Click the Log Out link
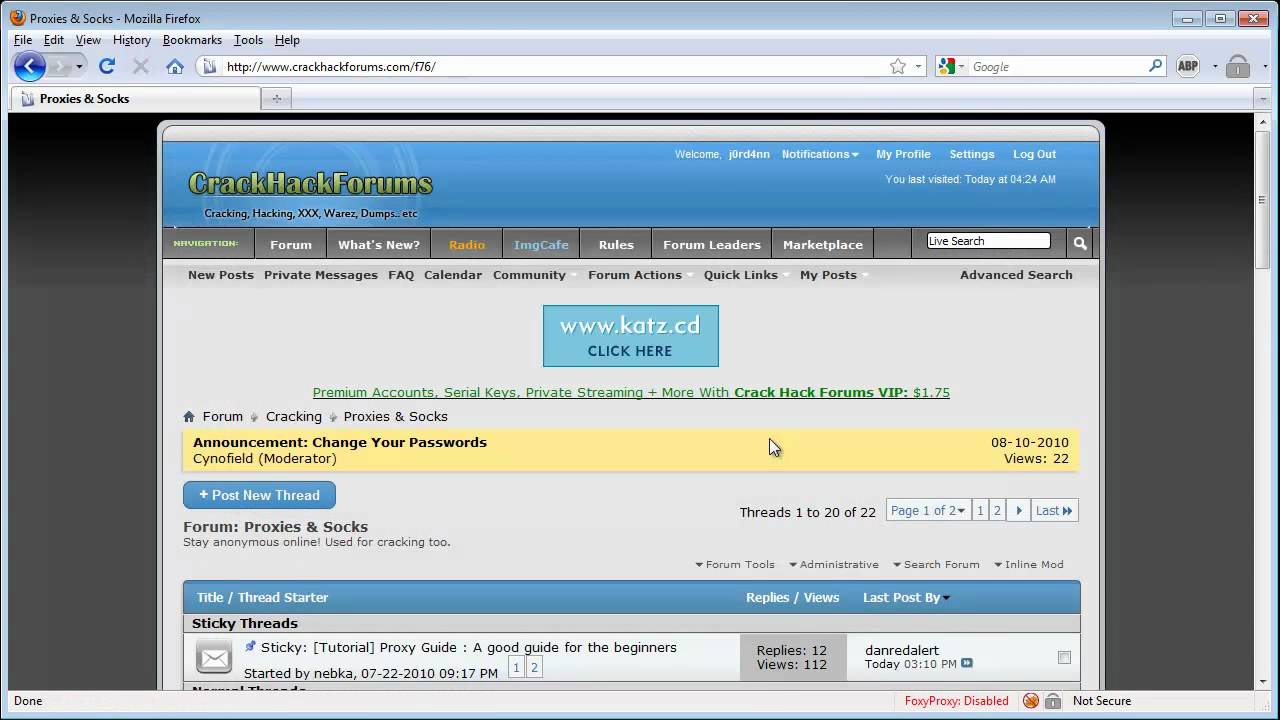This screenshot has width=1280, height=720. tap(1034, 154)
